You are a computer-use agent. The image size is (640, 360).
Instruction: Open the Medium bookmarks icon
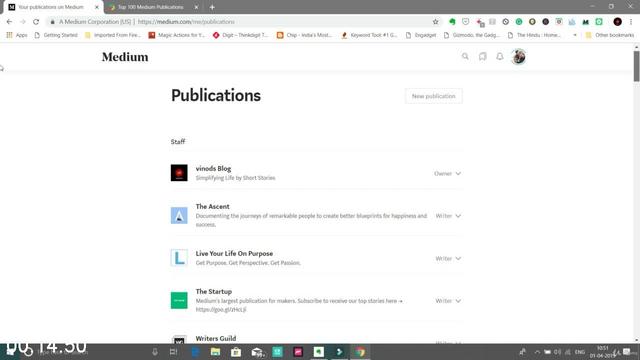tap(482, 56)
